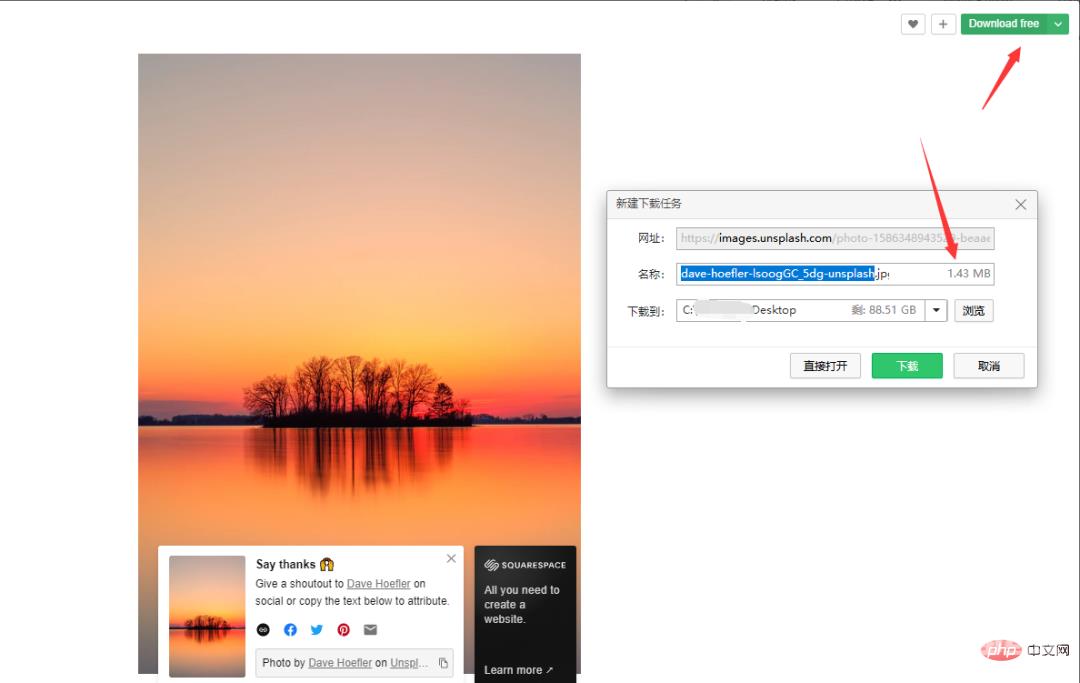The width and height of the screenshot is (1080, 683).
Task: Click the green 下载 download button
Action: (907, 366)
